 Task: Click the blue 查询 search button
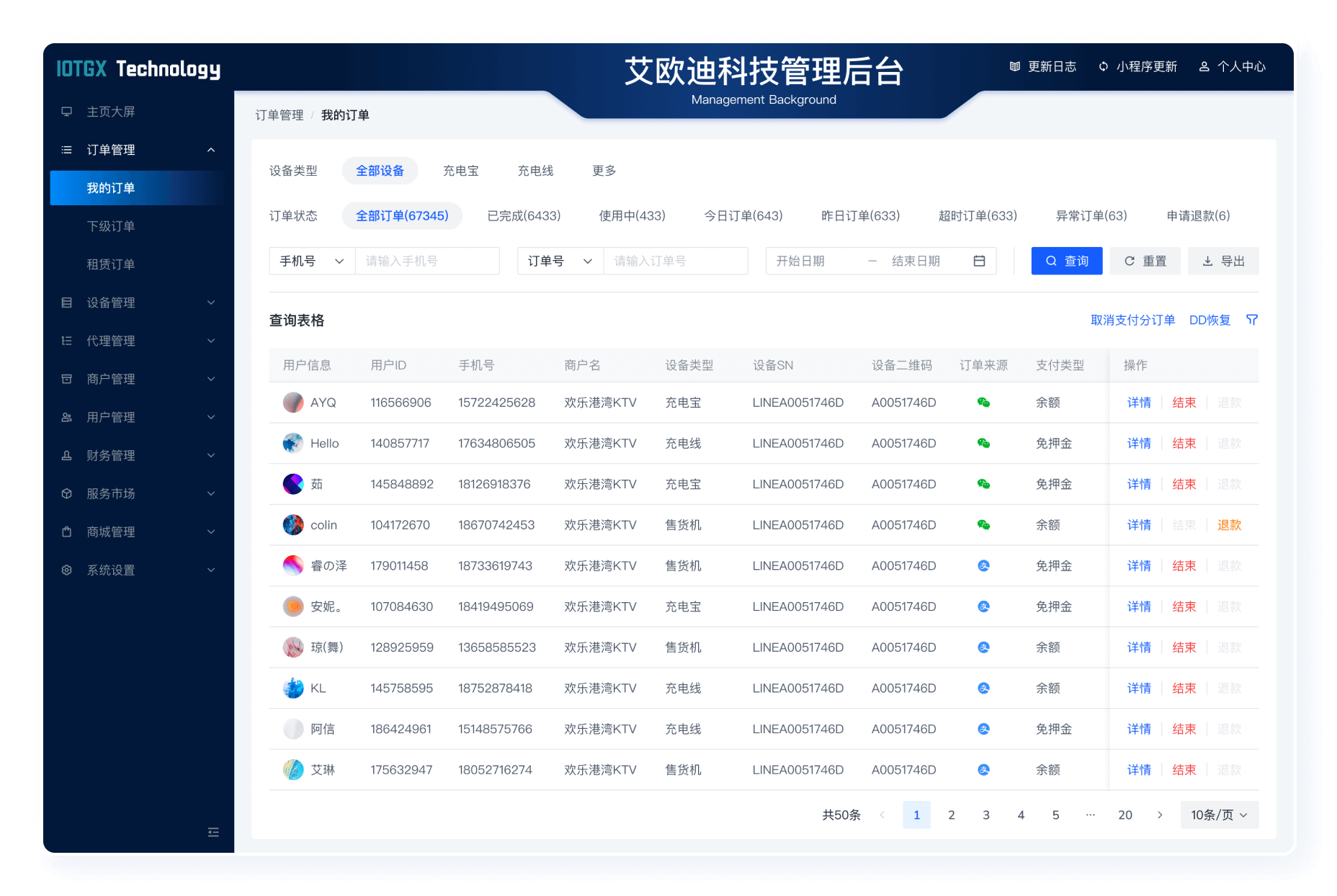(x=1066, y=261)
